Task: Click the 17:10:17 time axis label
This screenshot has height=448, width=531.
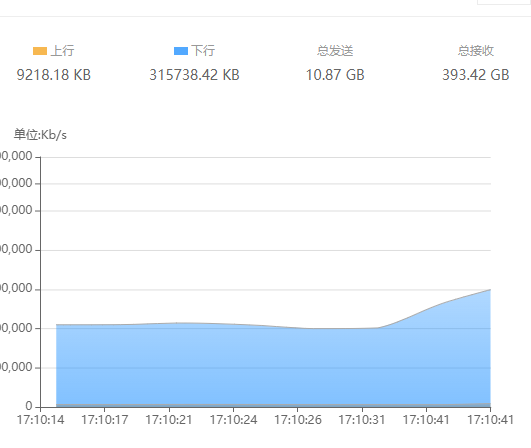Action: point(105,420)
